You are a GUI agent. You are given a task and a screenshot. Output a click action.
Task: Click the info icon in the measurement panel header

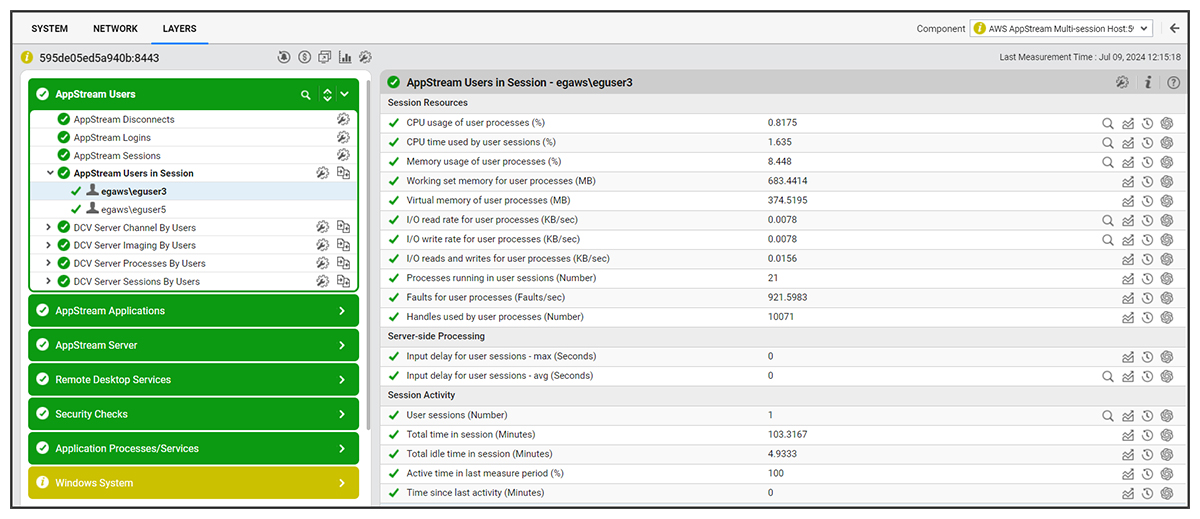tap(1148, 82)
